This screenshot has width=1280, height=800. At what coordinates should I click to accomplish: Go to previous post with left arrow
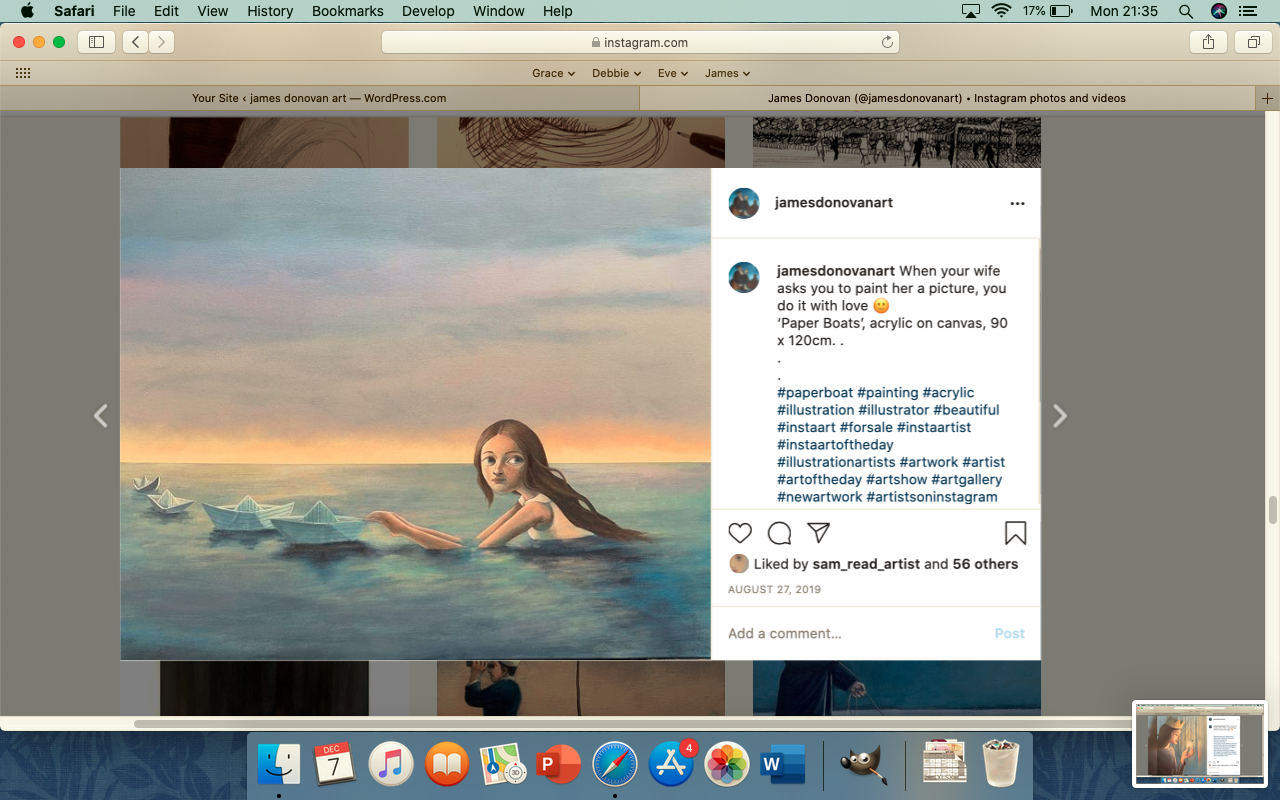click(x=100, y=416)
